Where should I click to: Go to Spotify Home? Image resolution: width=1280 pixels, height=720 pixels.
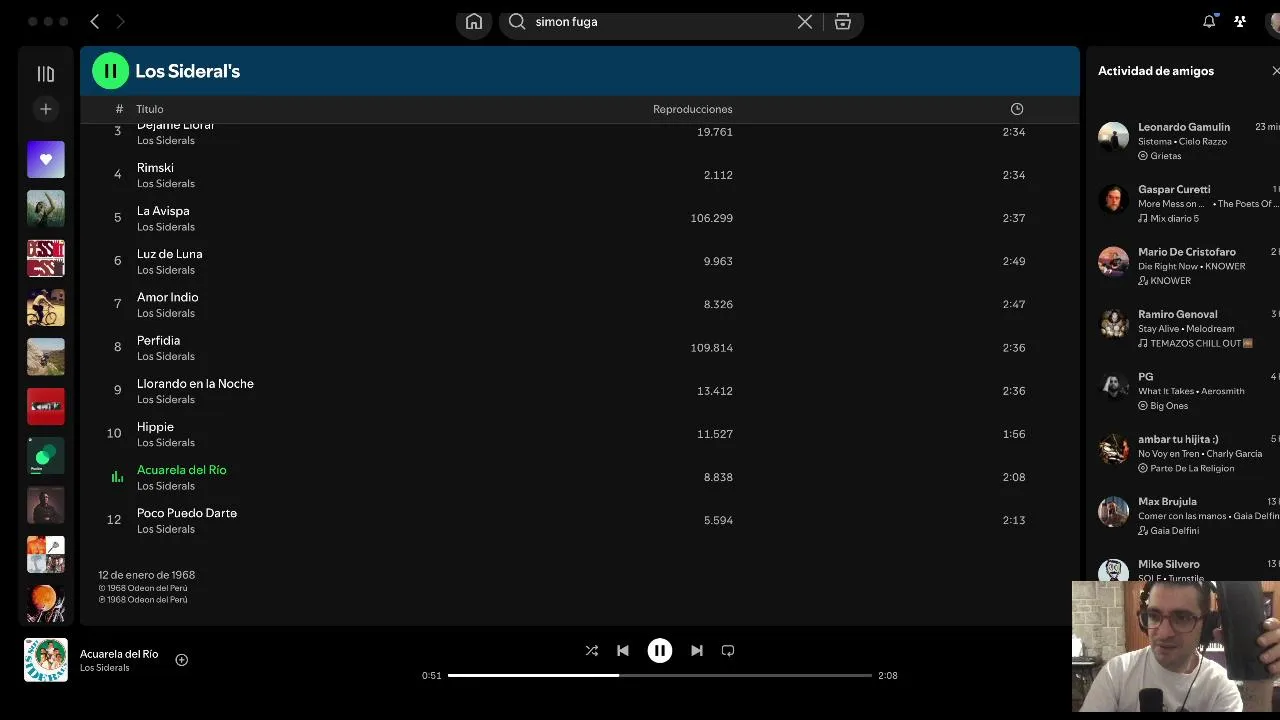474,22
